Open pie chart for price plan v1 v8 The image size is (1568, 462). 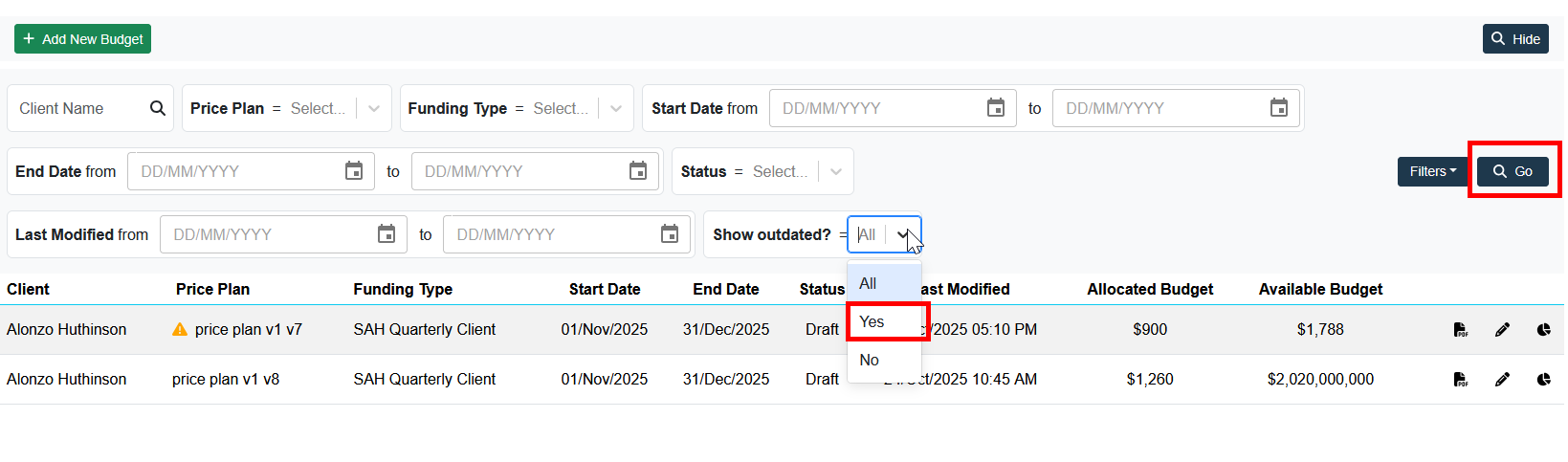tap(1543, 380)
